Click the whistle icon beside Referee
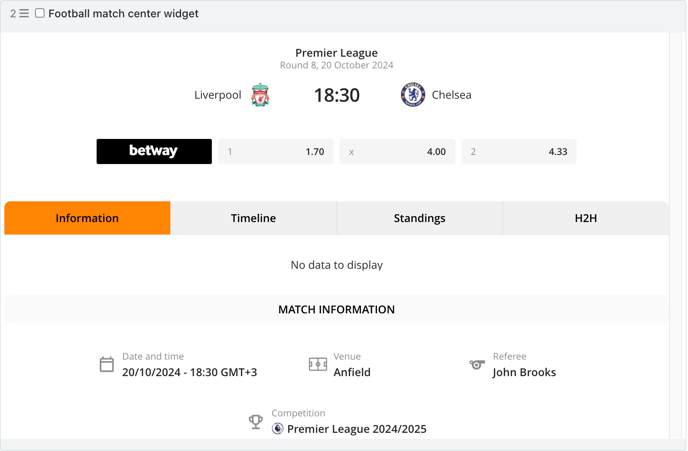Screen dimensions: 688x451 (477, 364)
